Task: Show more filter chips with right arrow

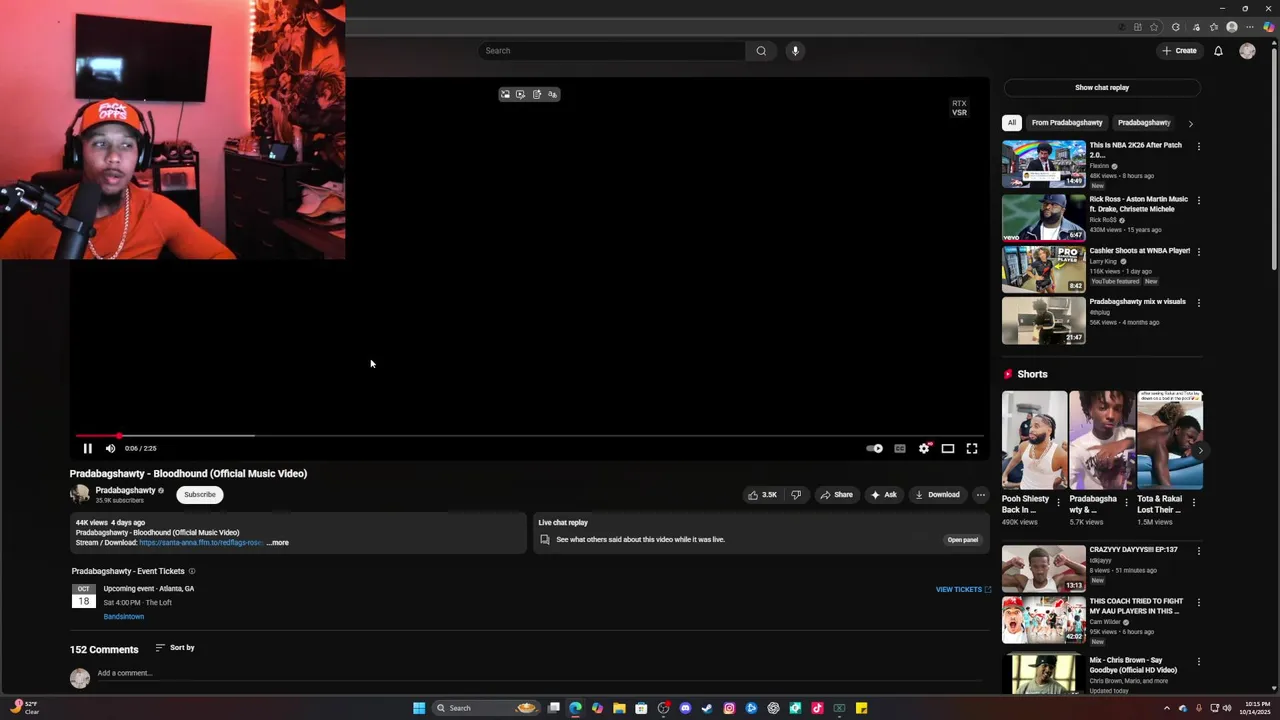Action: click(1190, 124)
